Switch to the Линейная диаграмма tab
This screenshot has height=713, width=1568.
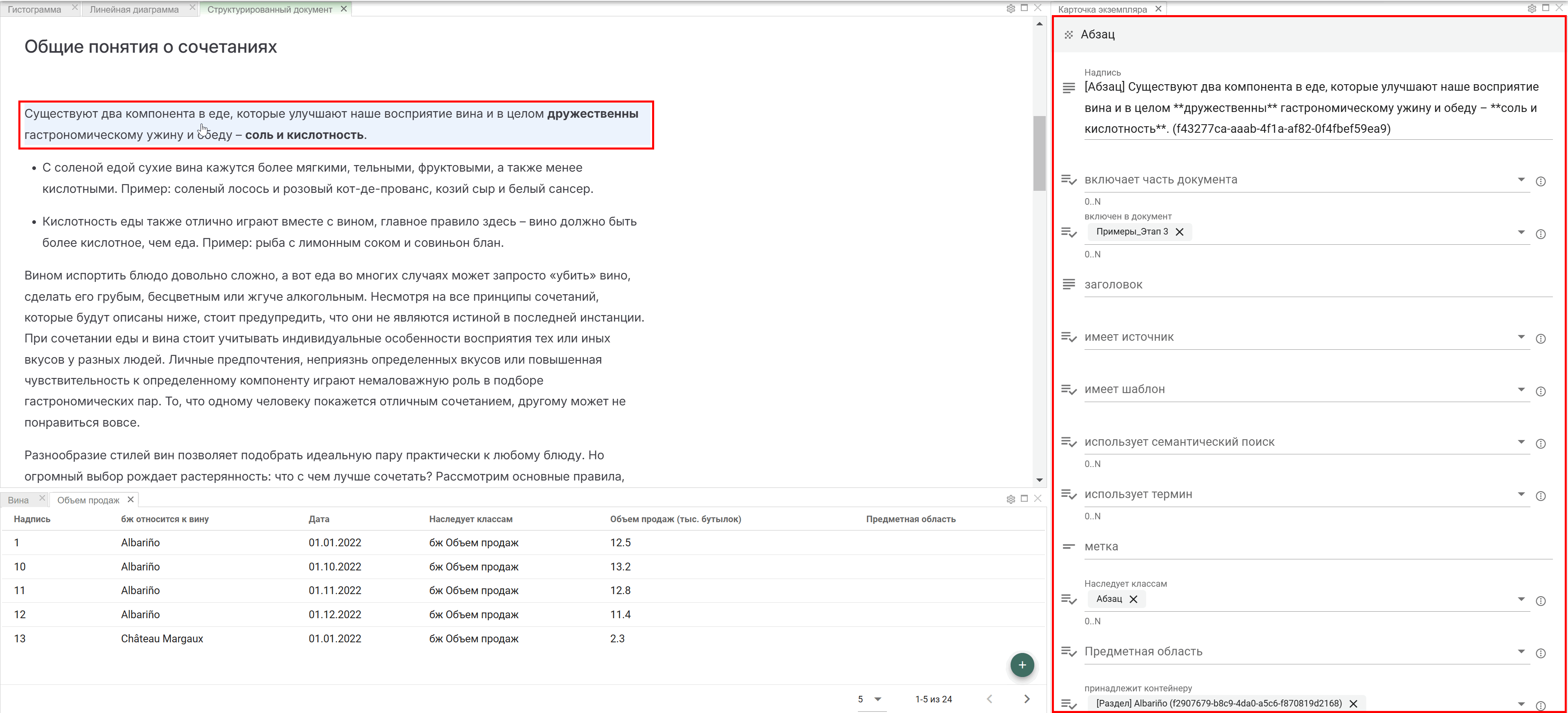point(134,9)
